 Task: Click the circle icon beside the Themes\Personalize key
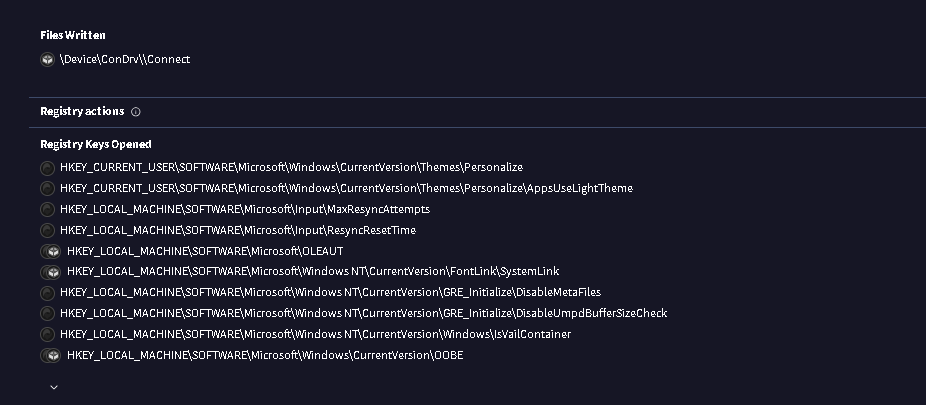pyautogui.click(x=47, y=168)
